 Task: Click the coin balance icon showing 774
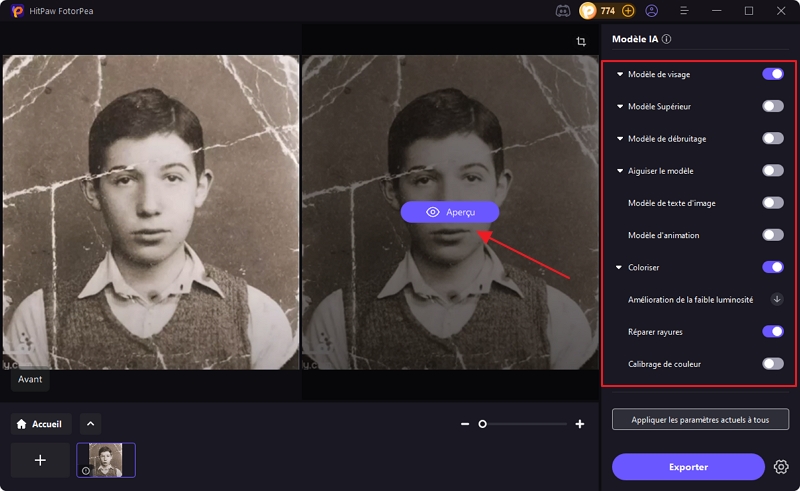(588, 11)
